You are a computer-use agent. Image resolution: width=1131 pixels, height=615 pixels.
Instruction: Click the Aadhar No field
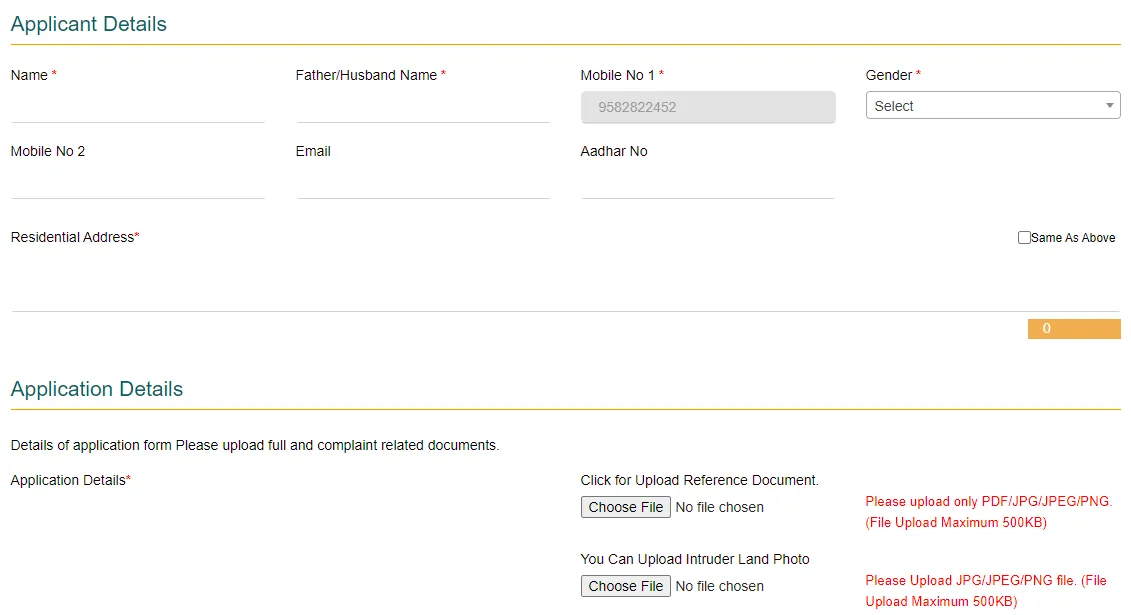pyautogui.click(x=707, y=184)
